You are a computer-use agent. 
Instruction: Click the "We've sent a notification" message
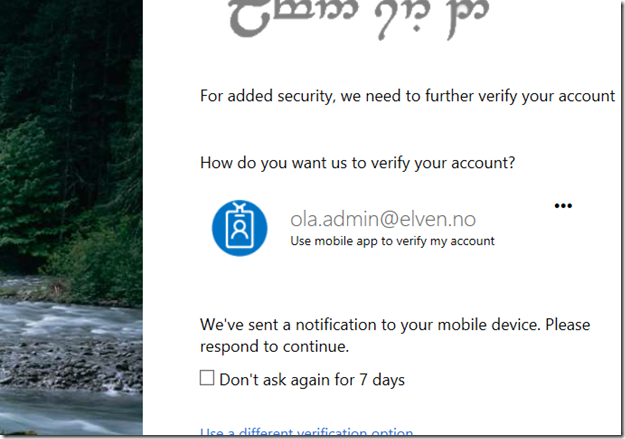(x=394, y=325)
